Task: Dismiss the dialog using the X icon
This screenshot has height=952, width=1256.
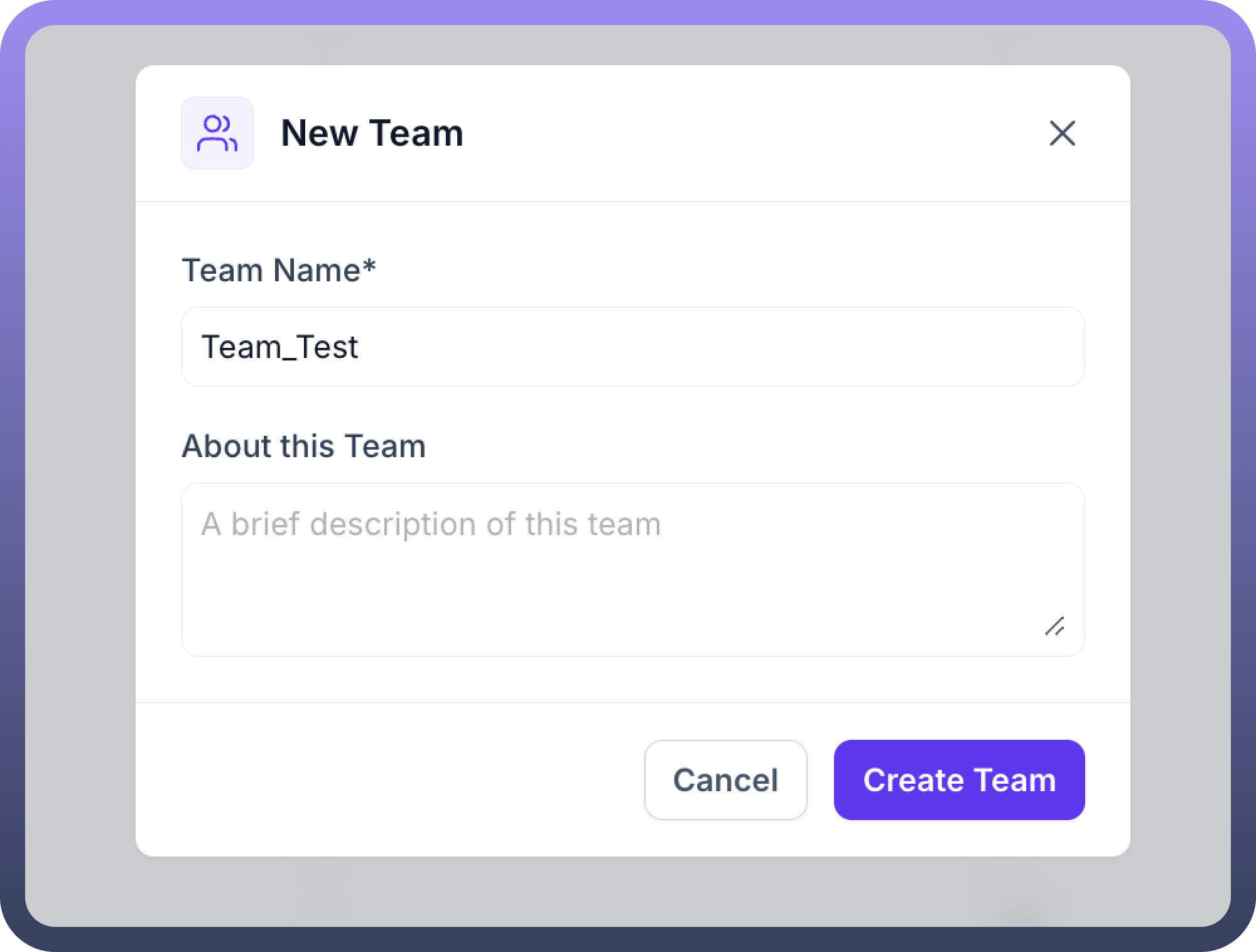Action: [1062, 133]
